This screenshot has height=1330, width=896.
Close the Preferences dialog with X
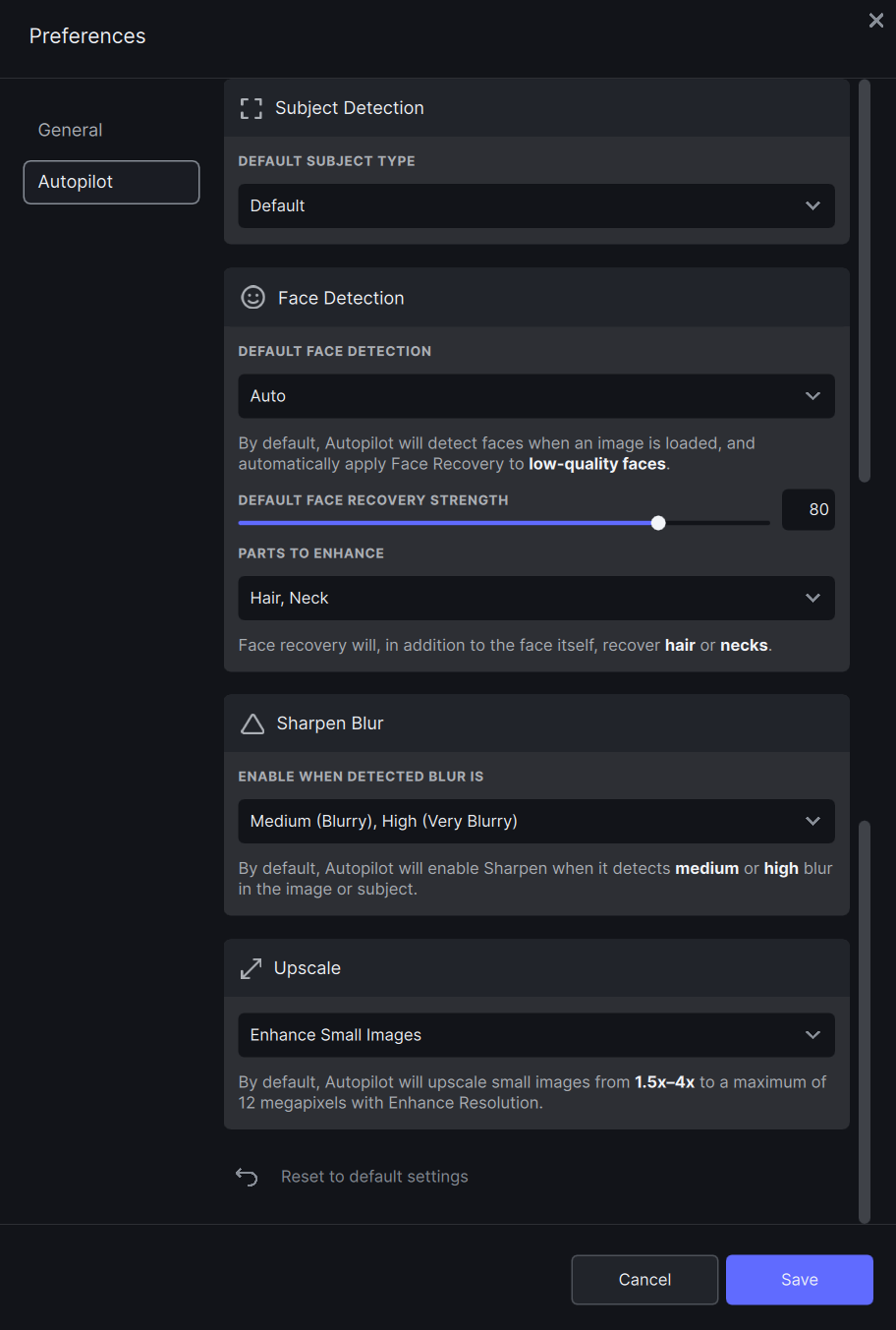click(x=876, y=21)
